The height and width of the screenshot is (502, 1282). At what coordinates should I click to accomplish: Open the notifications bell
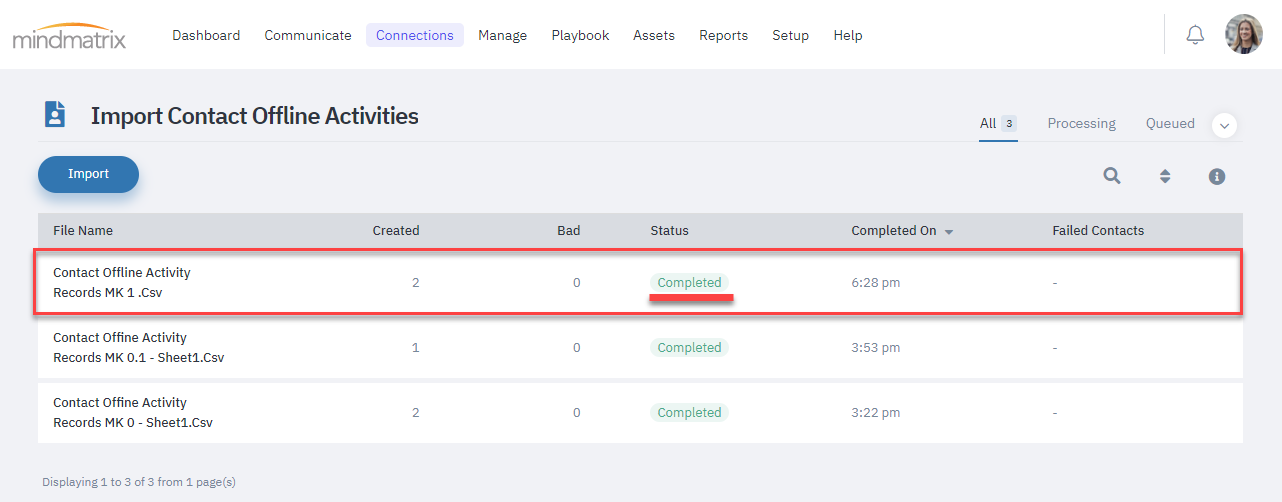point(1195,35)
